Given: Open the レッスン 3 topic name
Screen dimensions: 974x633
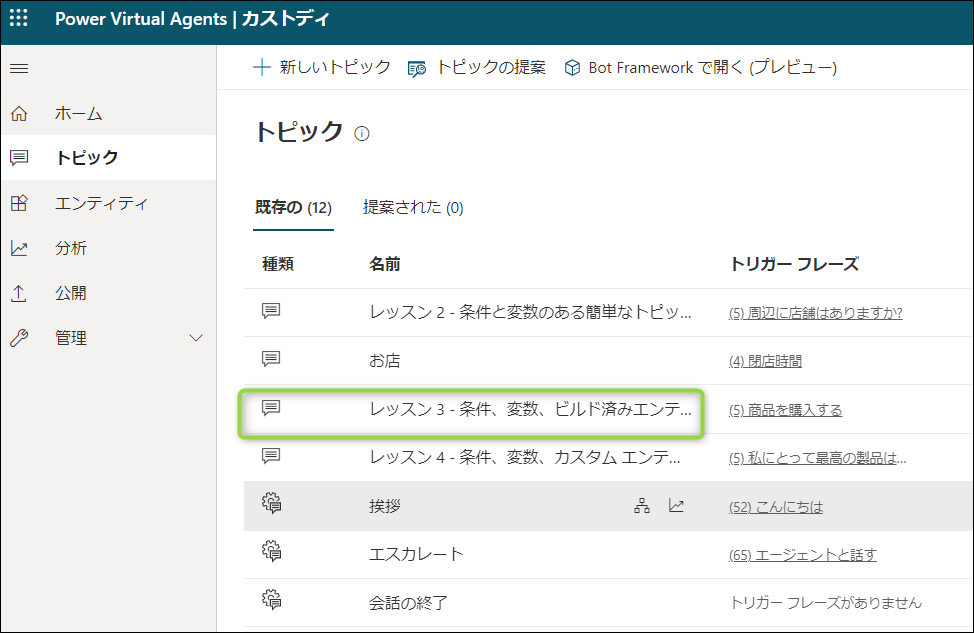Looking at the screenshot, I should point(530,409).
